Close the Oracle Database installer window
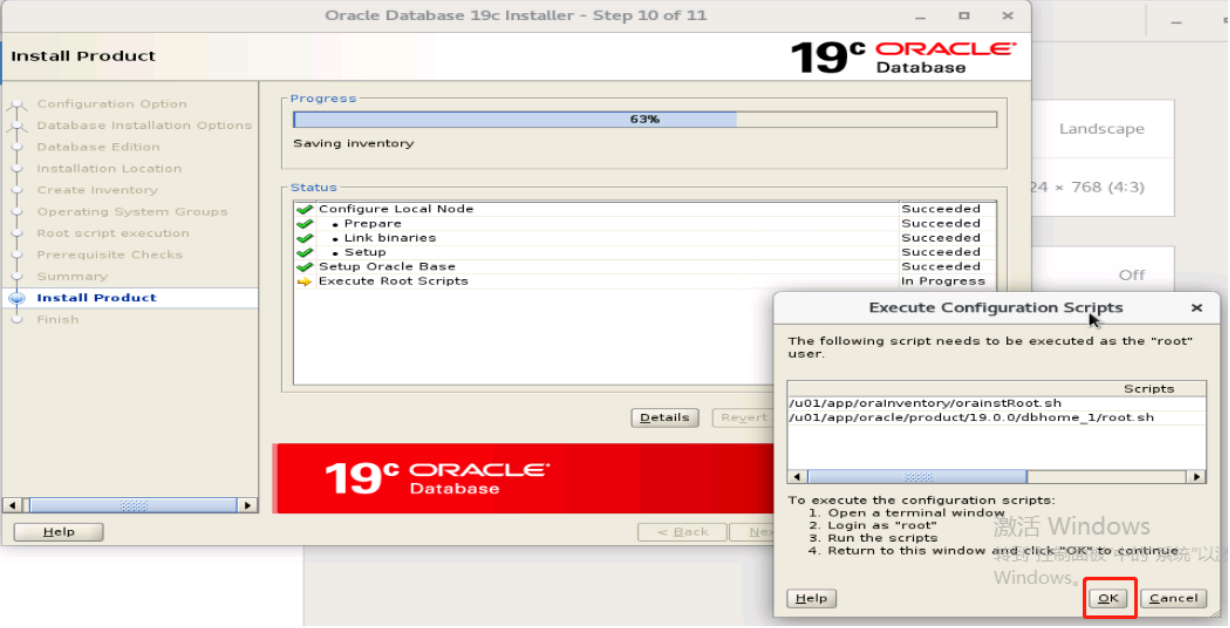 point(1008,16)
